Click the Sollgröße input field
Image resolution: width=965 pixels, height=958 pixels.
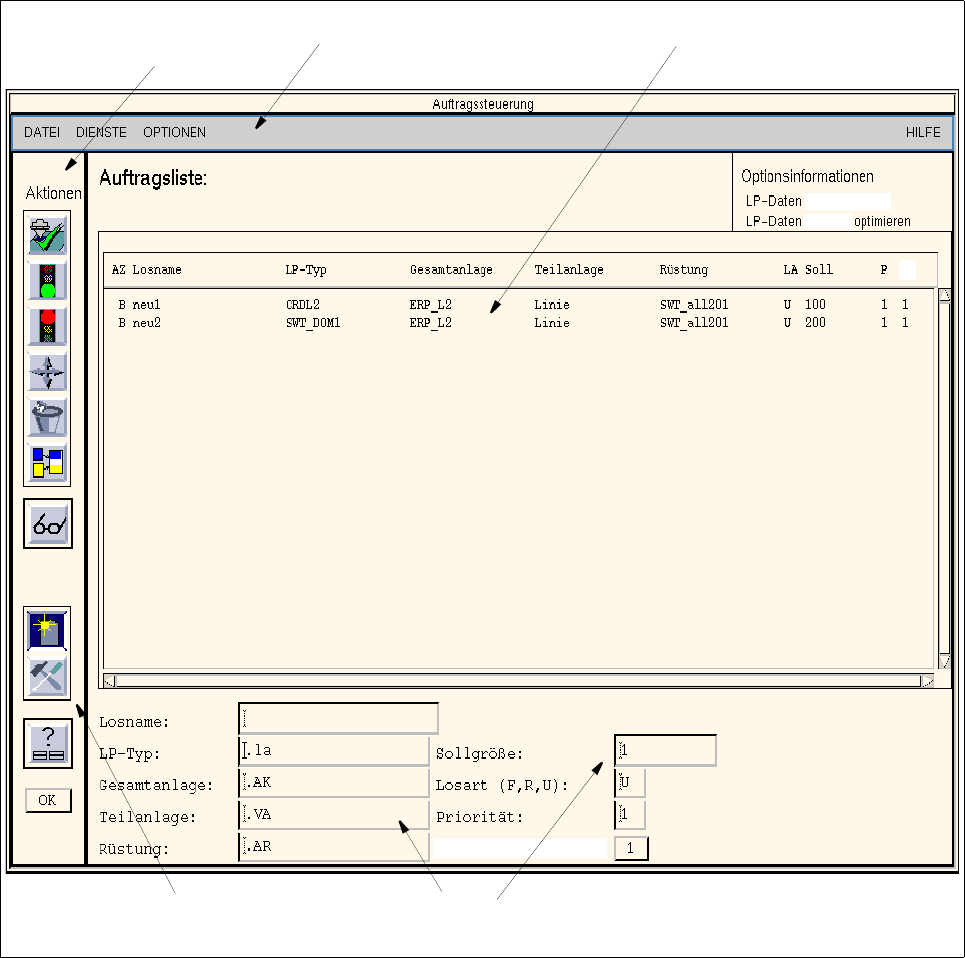click(665, 751)
